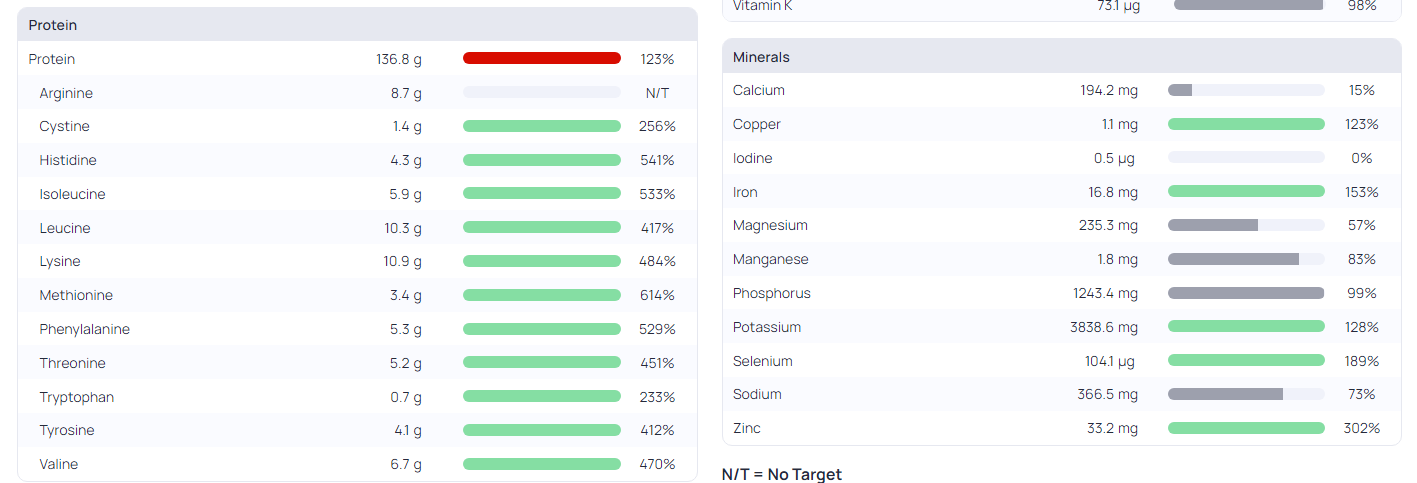Click the red Protein progress bar

coord(542,58)
